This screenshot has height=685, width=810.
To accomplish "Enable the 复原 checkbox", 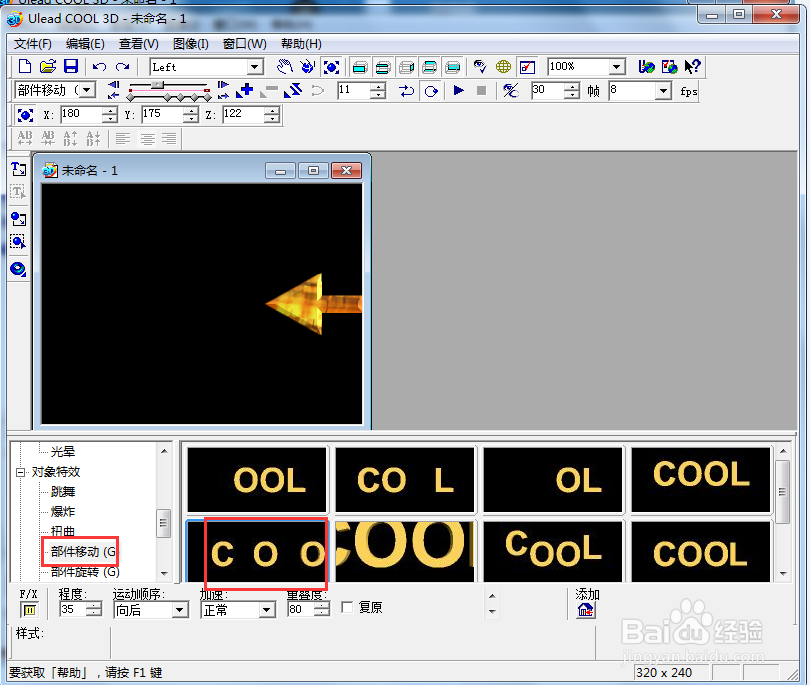I will (x=347, y=608).
